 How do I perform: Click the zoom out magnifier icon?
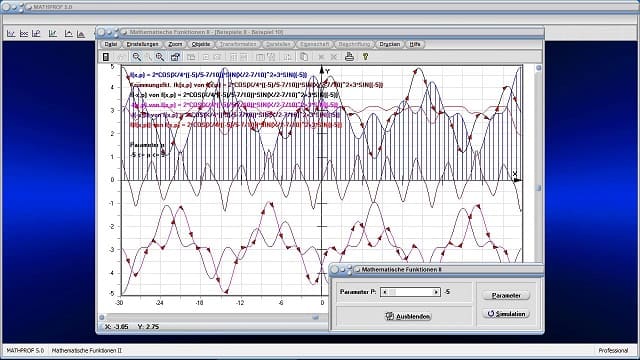click(x=137, y=57)
